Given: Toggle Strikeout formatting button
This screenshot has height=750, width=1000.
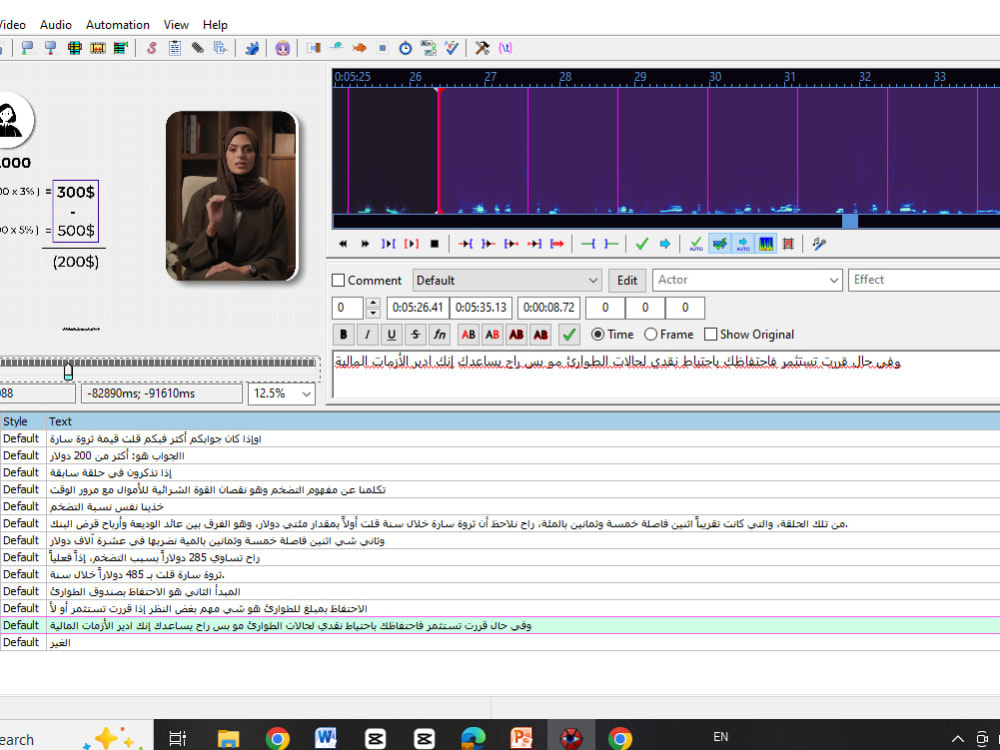Looking at the screenshot, I should click(x=415, y=334).
